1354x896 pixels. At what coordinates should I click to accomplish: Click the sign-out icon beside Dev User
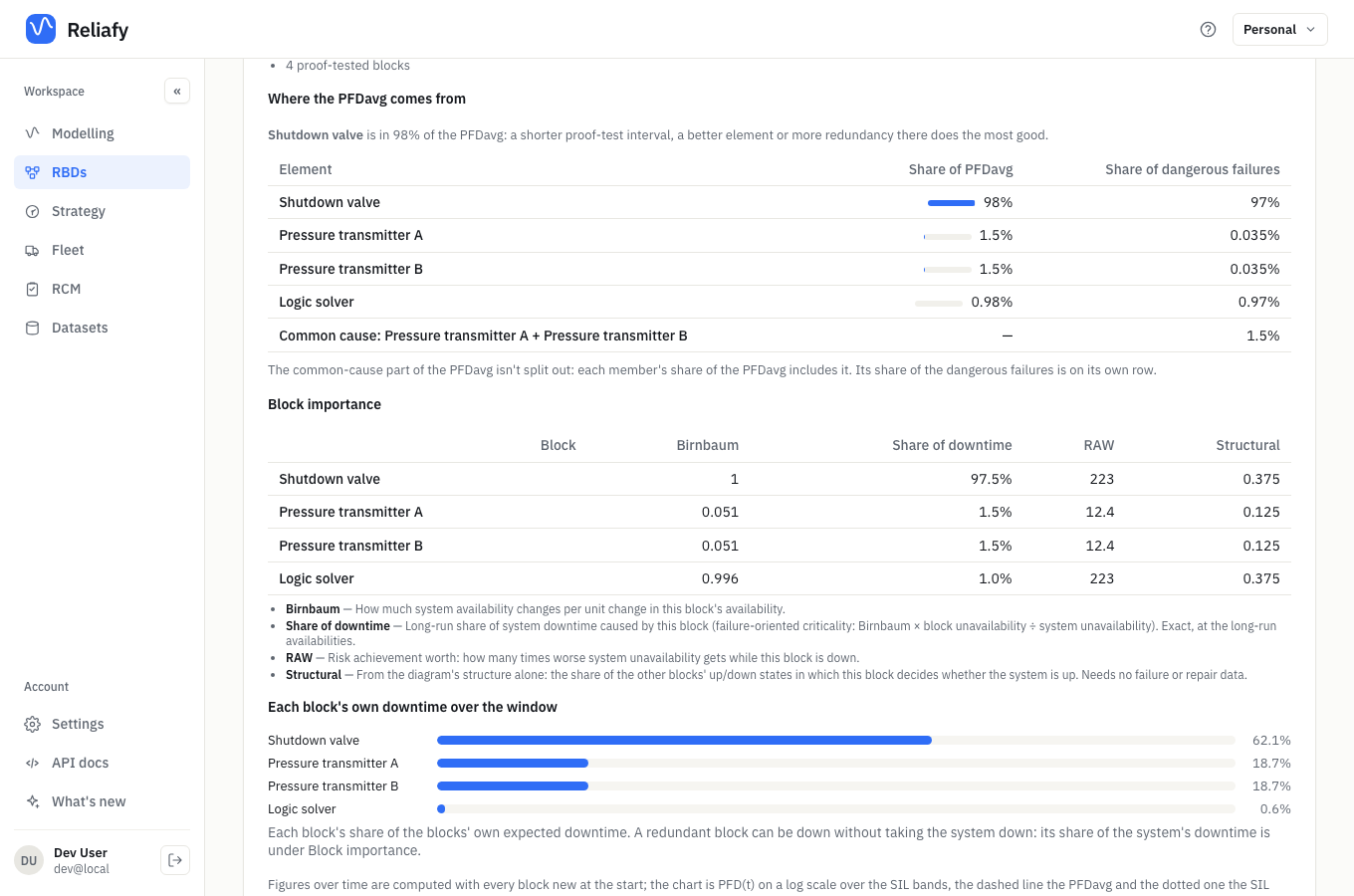pyautogui.click(x=175, y=860)
